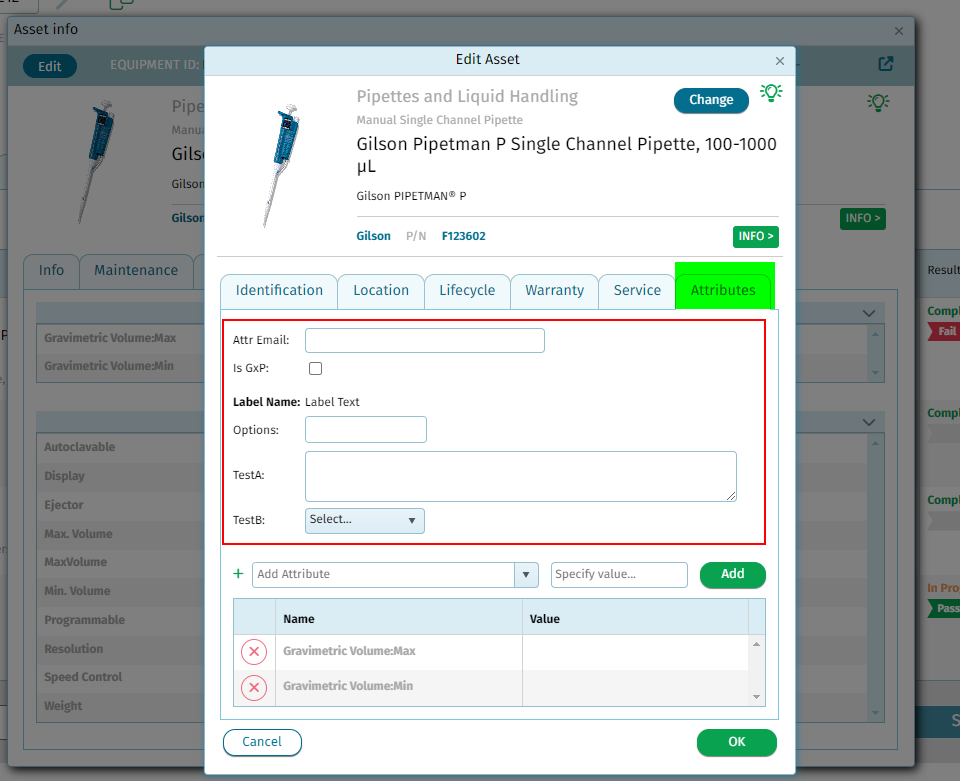Collapse the Autoclavable attributes section chevron

click(x=868, y=422)
